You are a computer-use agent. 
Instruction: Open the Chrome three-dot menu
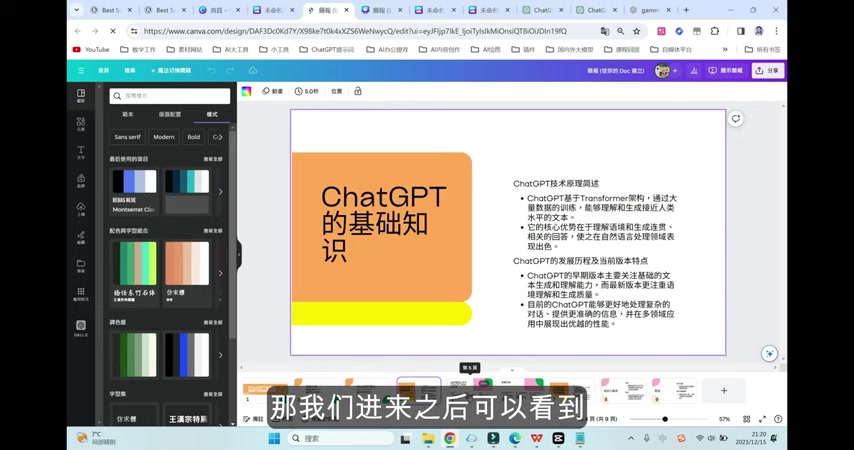pos(776,31)
